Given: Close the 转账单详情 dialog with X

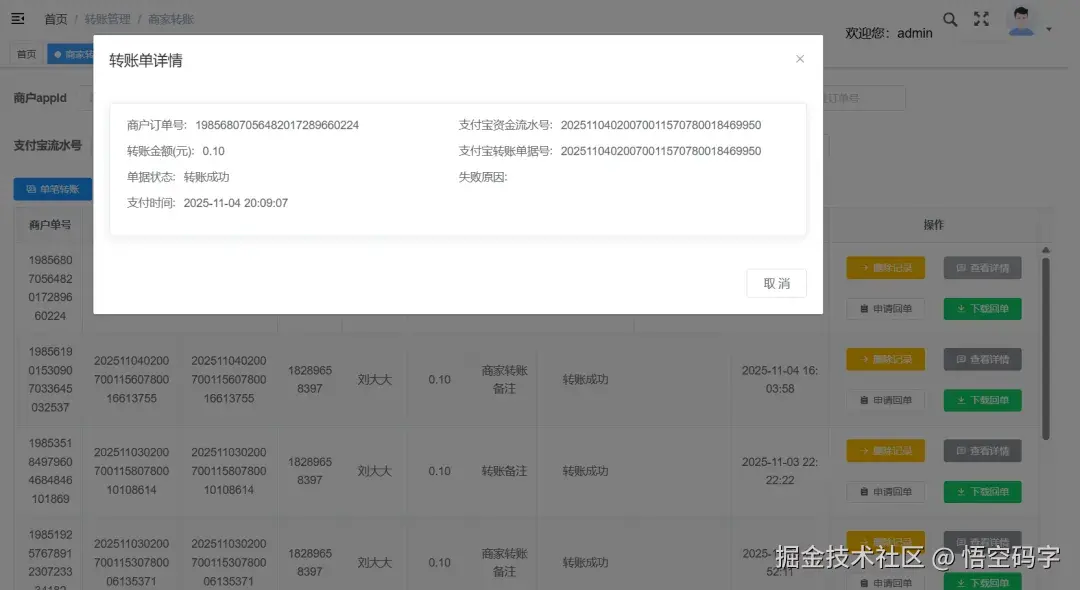Looking at the screenshot, I should coord(800,59).
